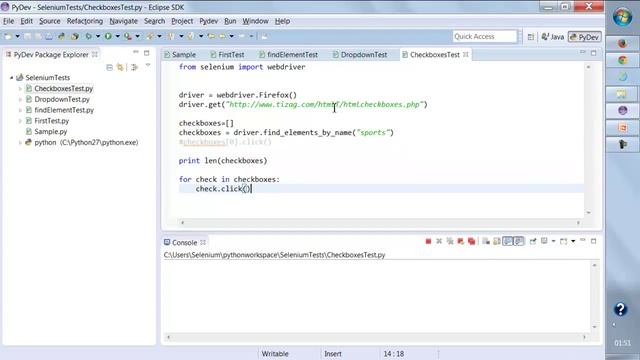The height and width of the screenshot is (360, 640).
Task: Open the Run dropdown arrow
Action: (118, 37)
